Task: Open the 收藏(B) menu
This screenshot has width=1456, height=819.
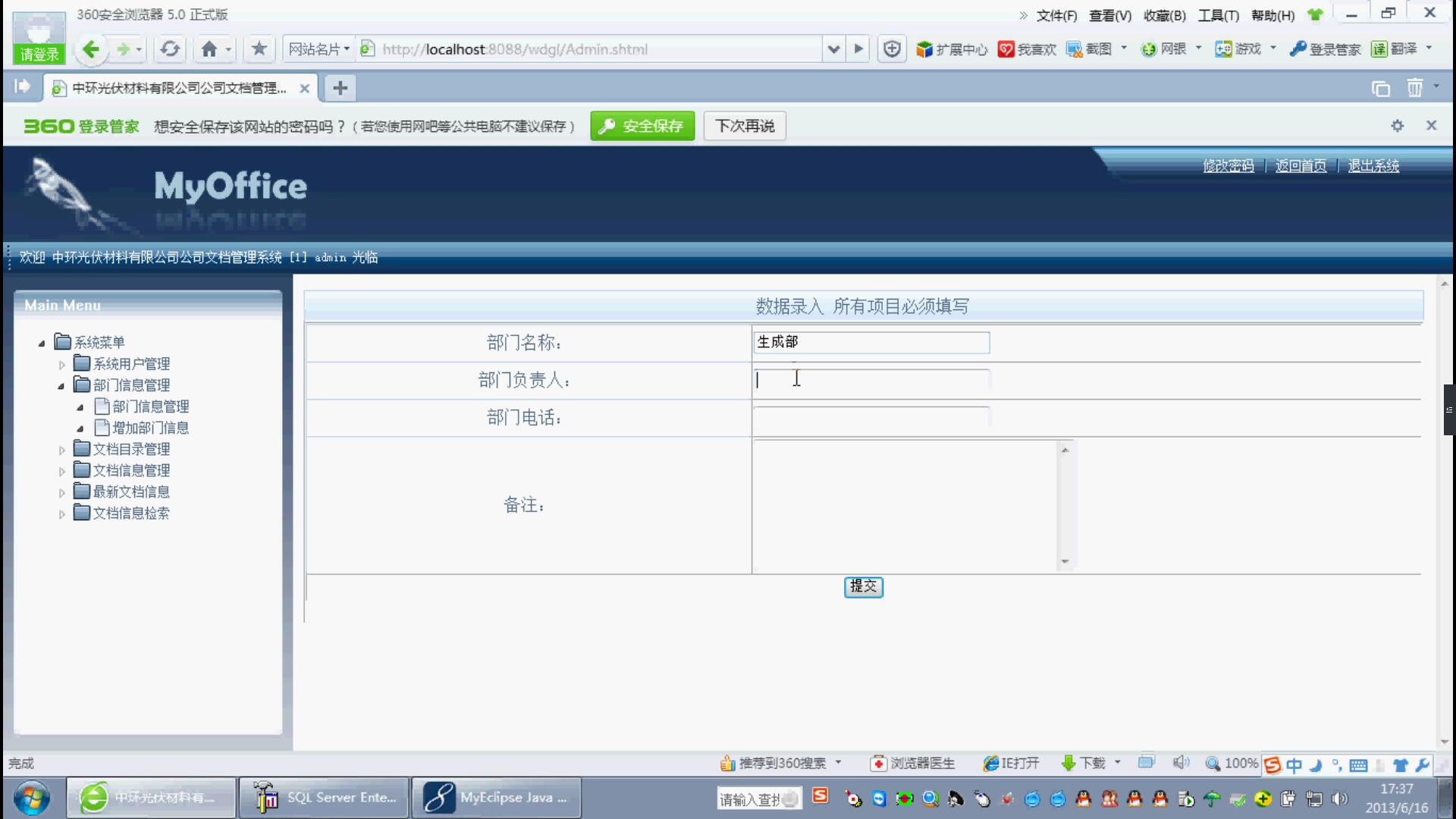Action: pyautogui.click(x=1164, y=16)
